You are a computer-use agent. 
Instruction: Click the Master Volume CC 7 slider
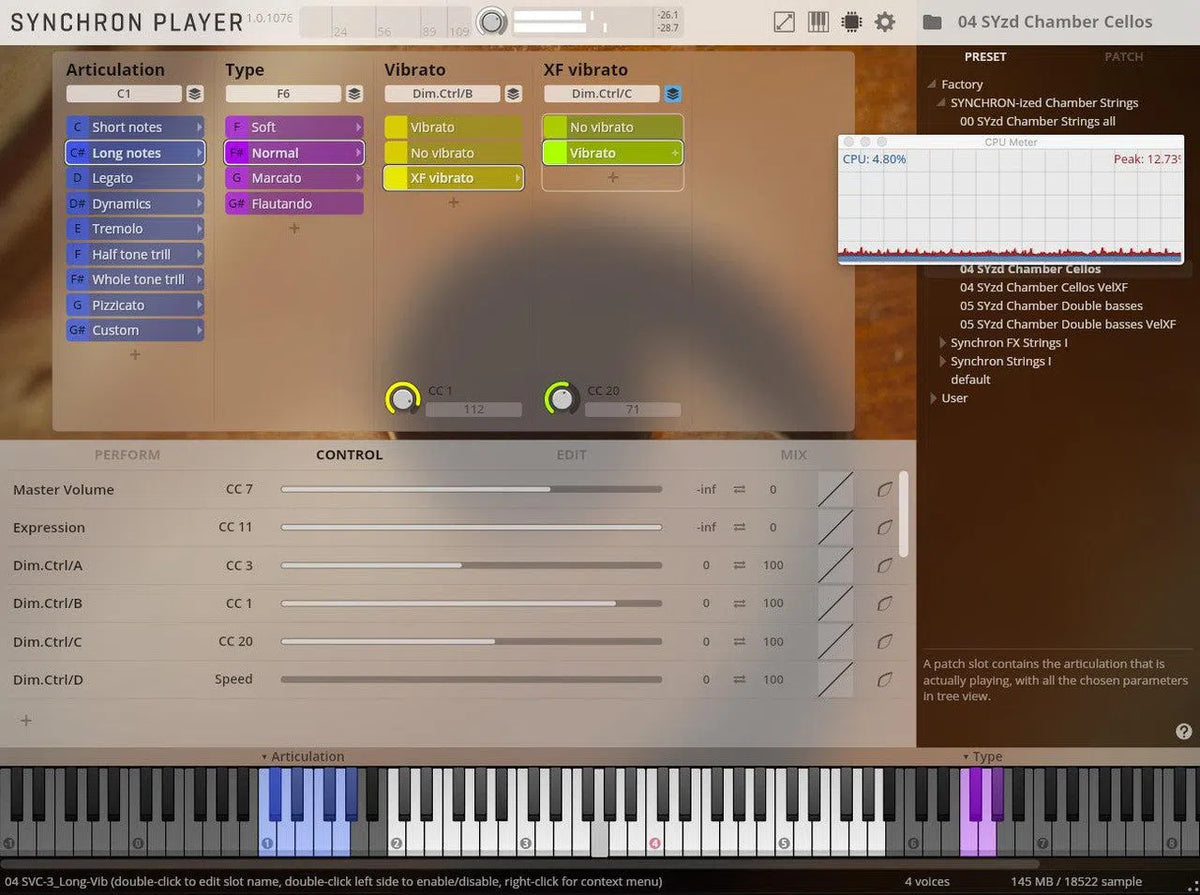tap(470, 490)
